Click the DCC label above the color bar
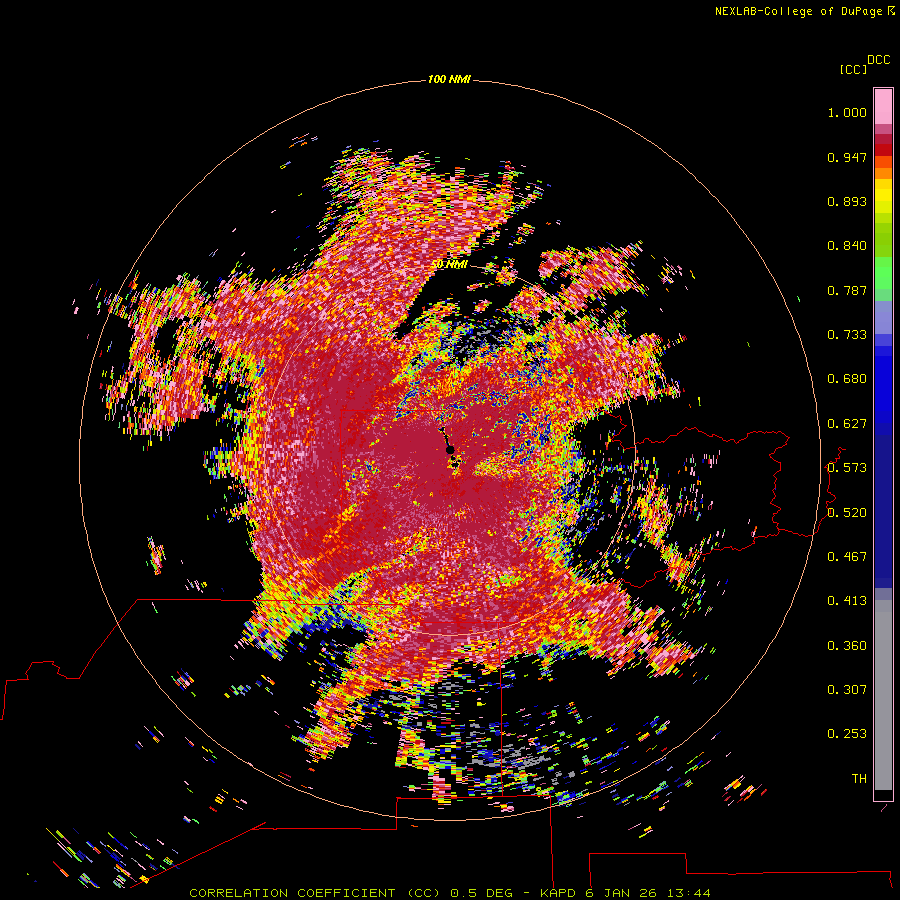The width and height of the screenshot is (900, 900). click(879, 60)
